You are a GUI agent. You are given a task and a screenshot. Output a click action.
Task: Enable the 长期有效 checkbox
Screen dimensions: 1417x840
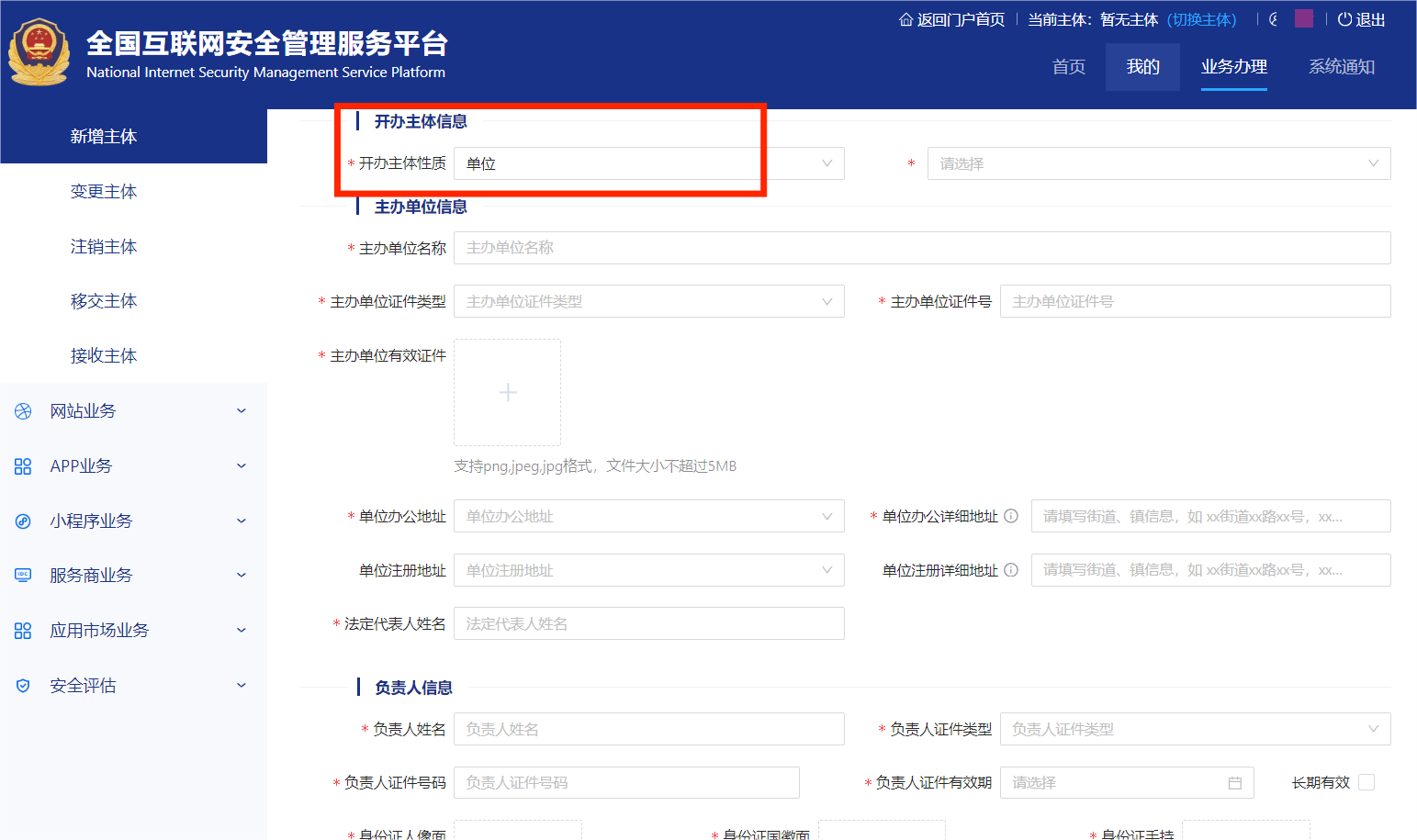point(1366,782)
